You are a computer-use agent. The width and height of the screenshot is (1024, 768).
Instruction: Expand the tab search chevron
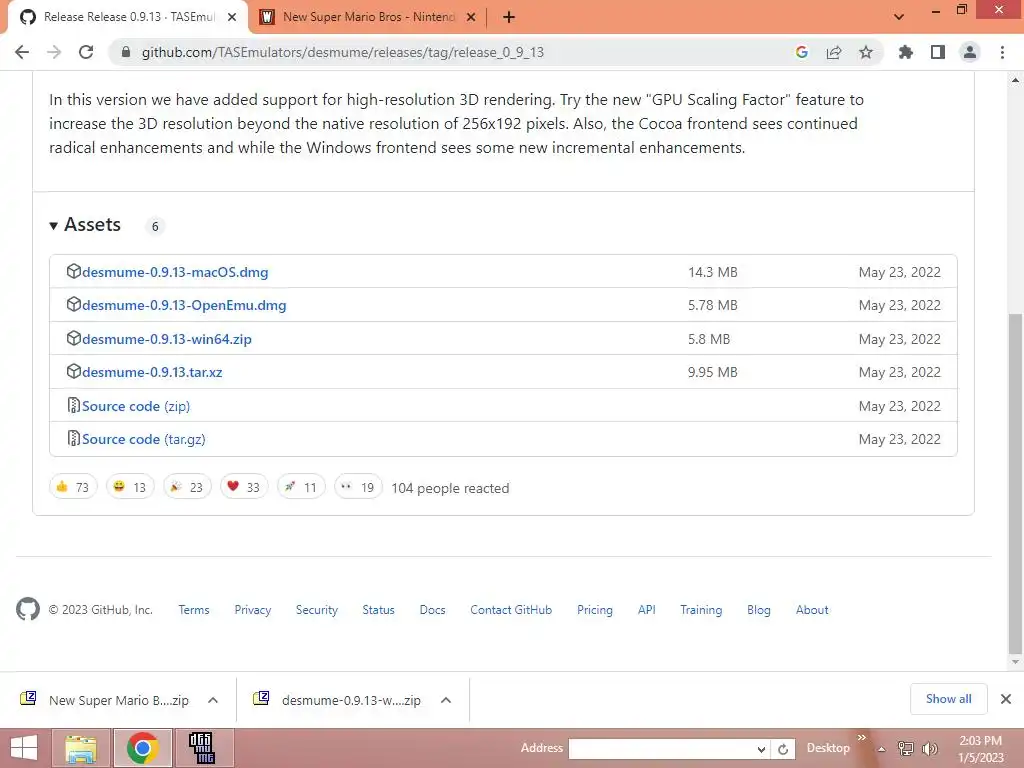[x=899, y=17]
